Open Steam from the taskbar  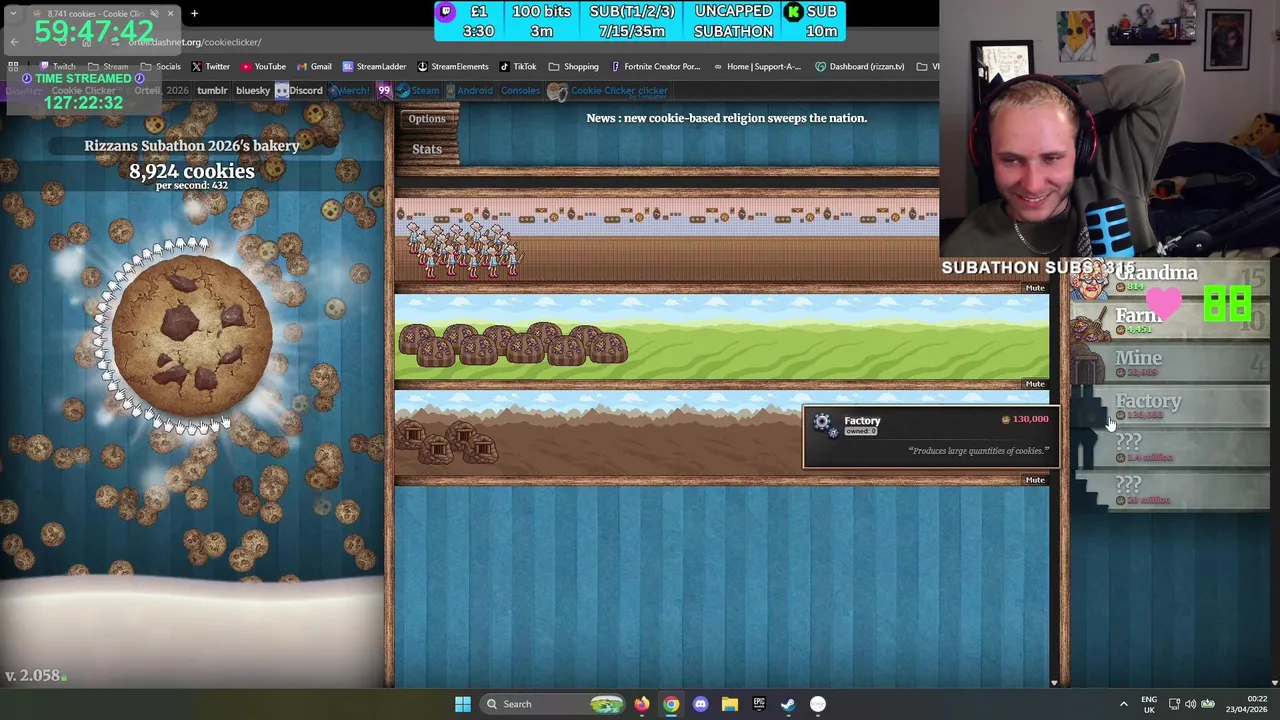(788, 704)
